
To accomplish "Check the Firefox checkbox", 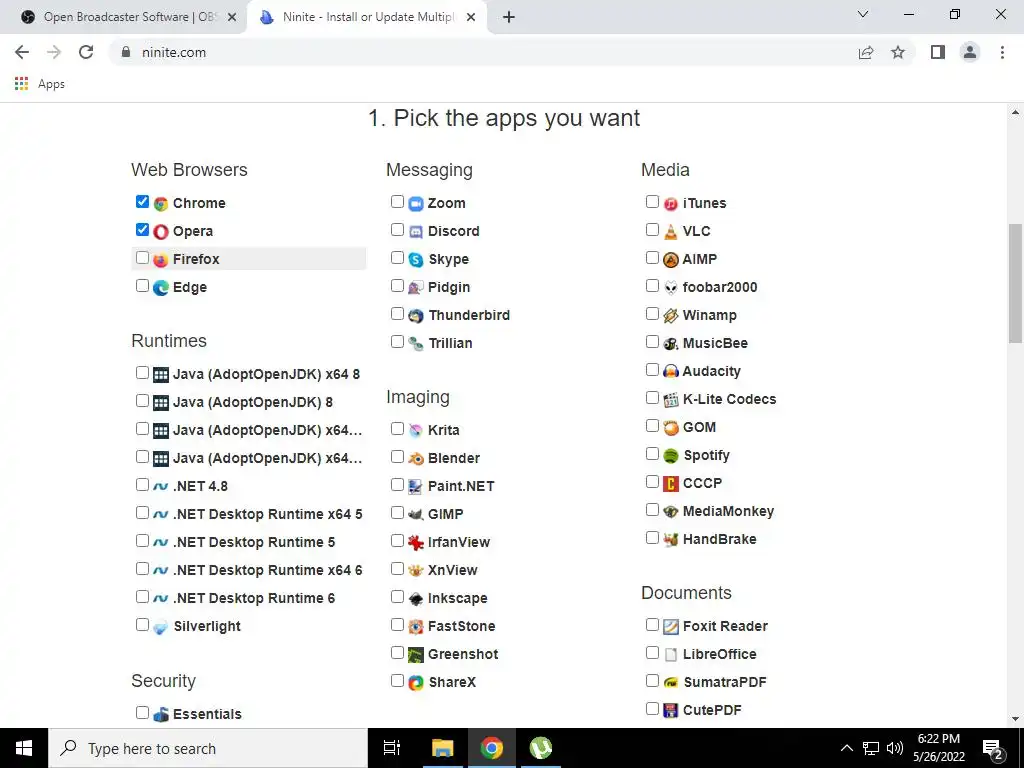I will tap(142, 257).
